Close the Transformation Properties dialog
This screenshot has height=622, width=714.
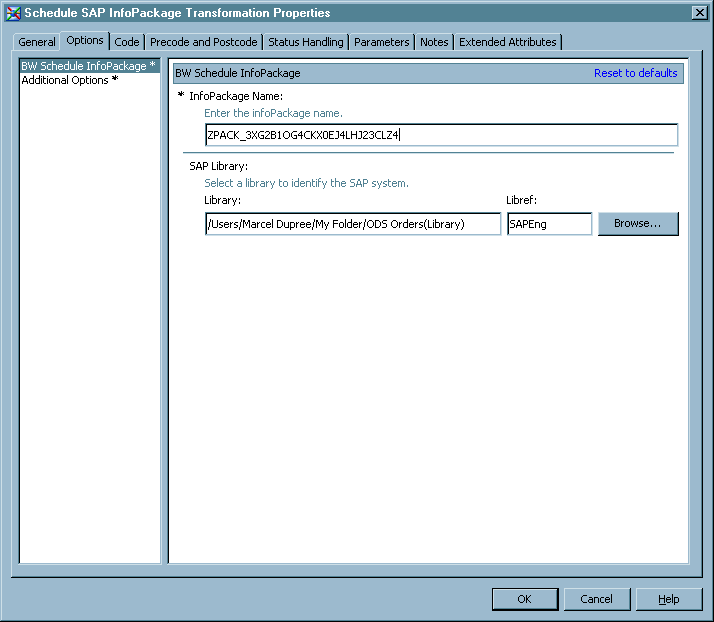pyautogui.click(x=699, y=13)
